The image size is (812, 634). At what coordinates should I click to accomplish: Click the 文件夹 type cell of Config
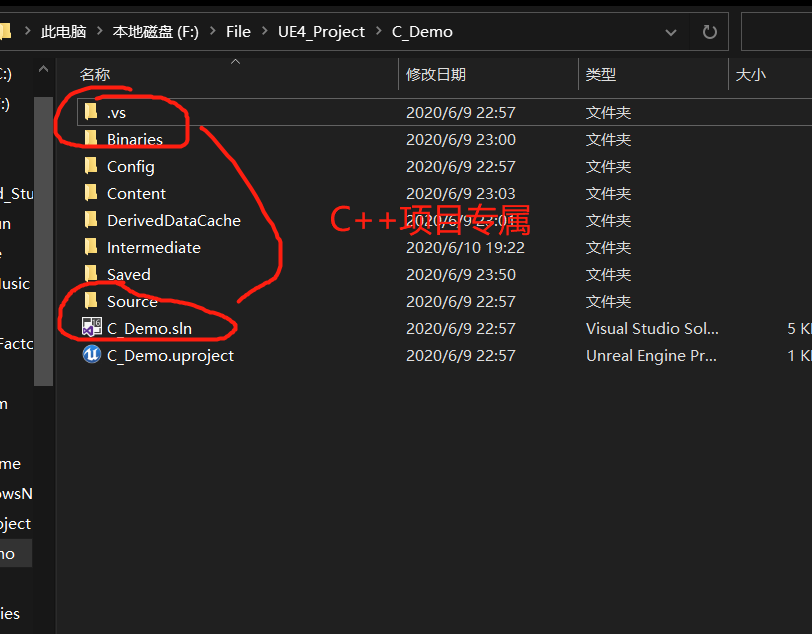pyautogui.click(x=608, y=167)
